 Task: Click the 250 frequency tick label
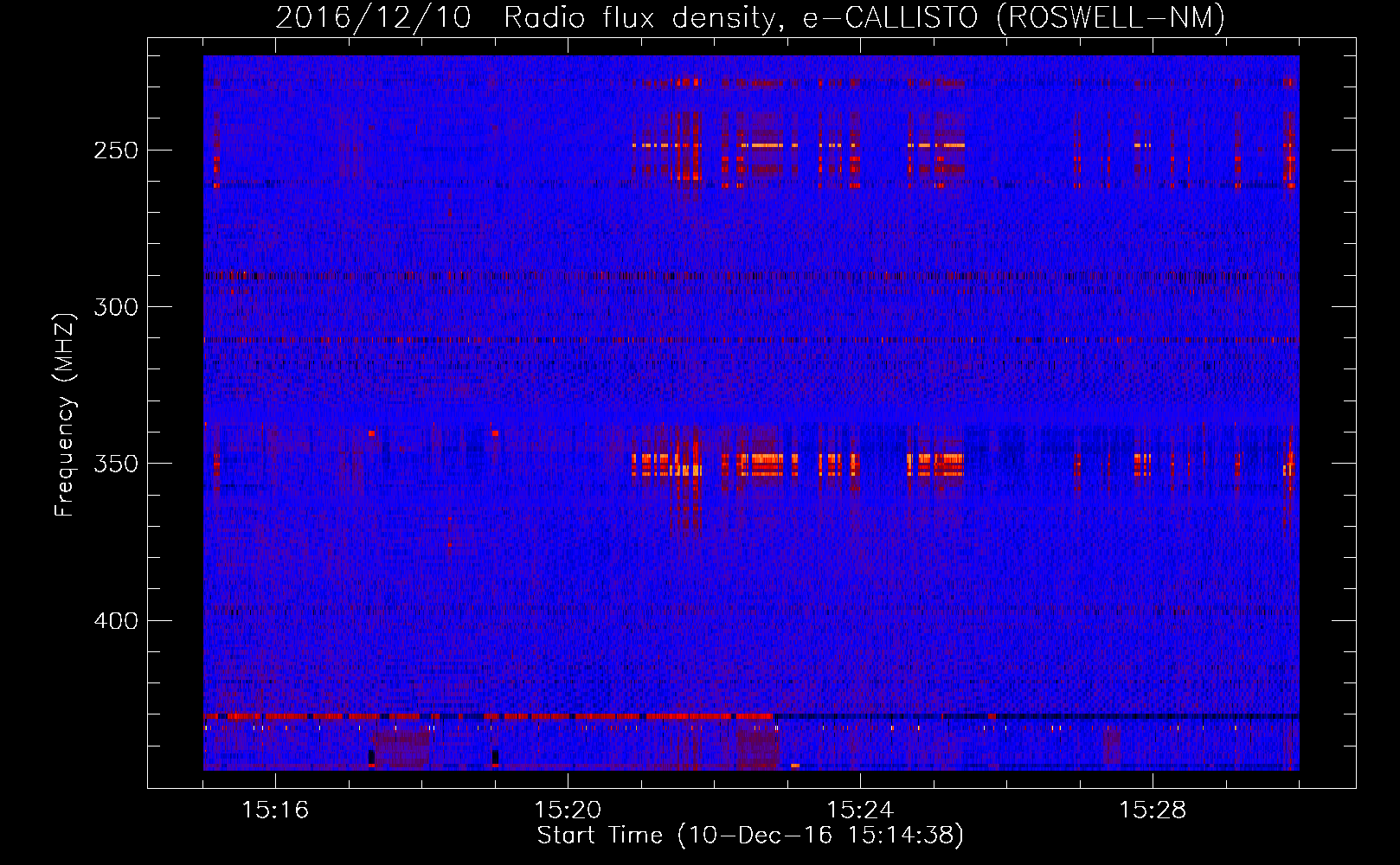116,151
